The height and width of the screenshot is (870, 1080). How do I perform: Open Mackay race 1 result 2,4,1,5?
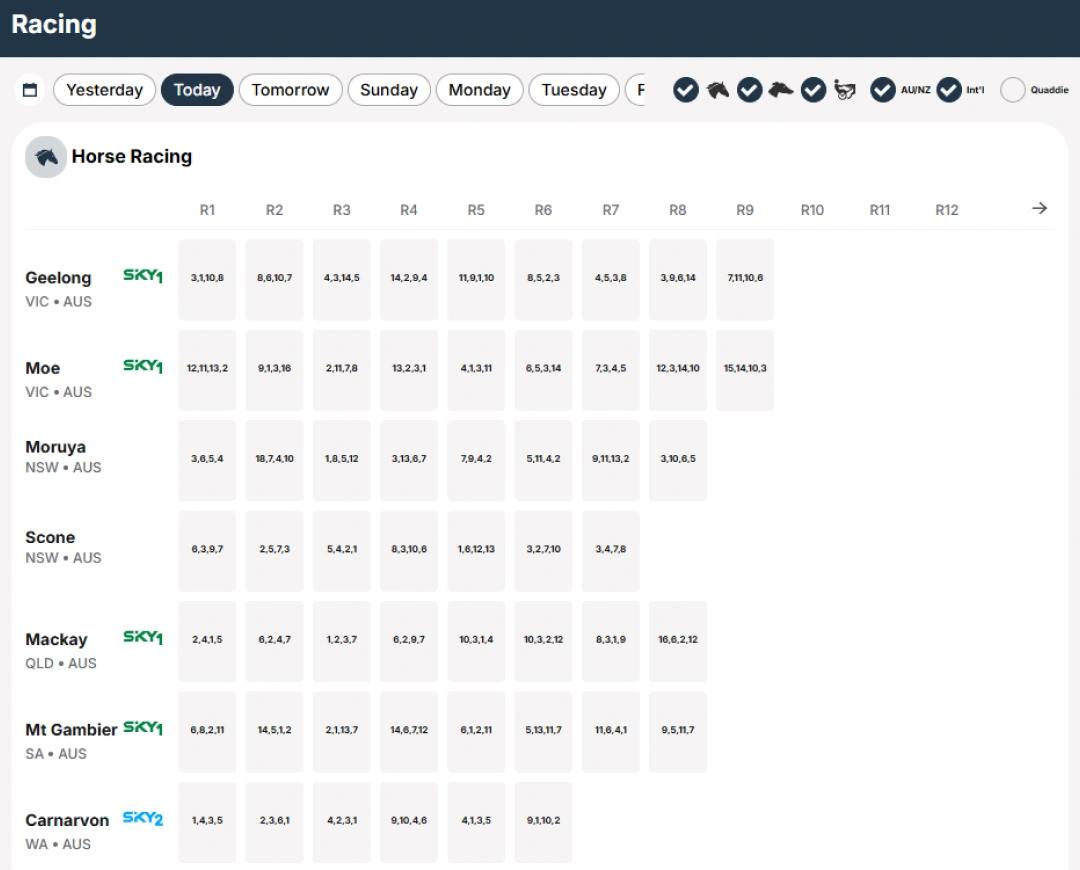point(207,641)
